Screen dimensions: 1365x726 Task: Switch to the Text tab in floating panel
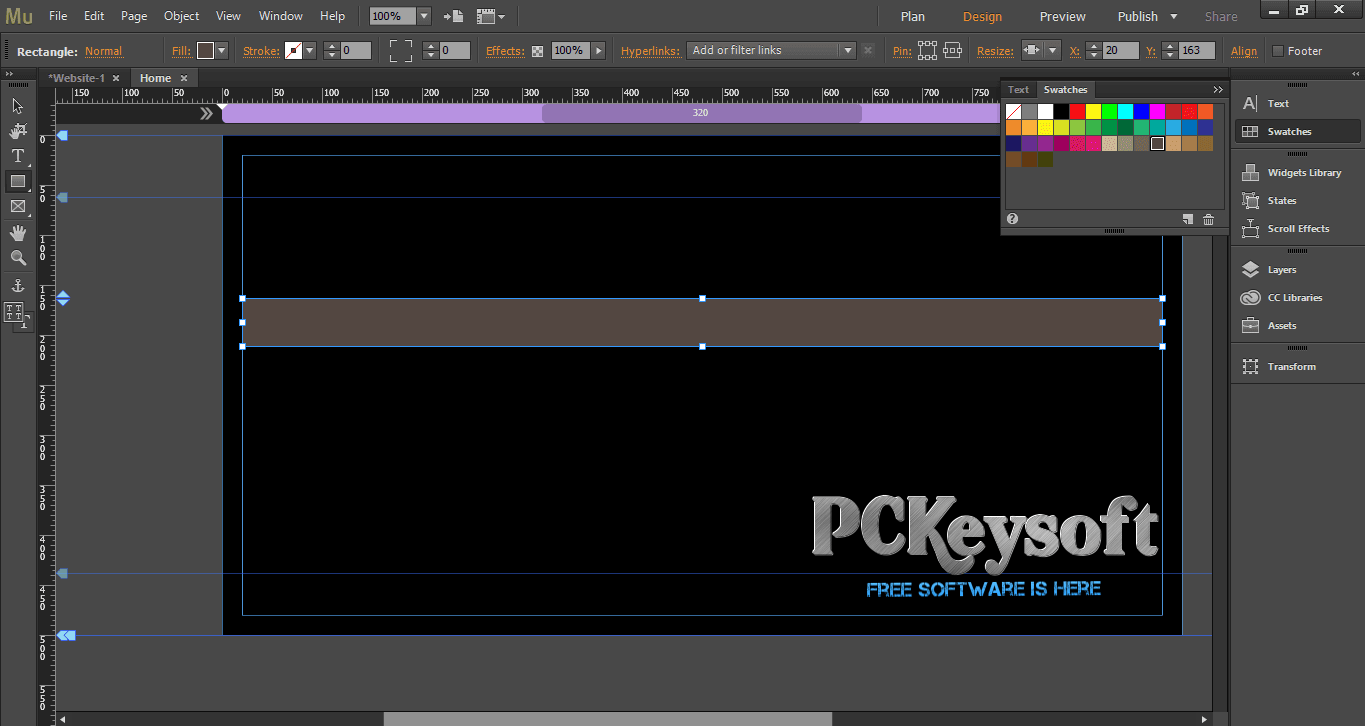click(x=1018, y=90)
